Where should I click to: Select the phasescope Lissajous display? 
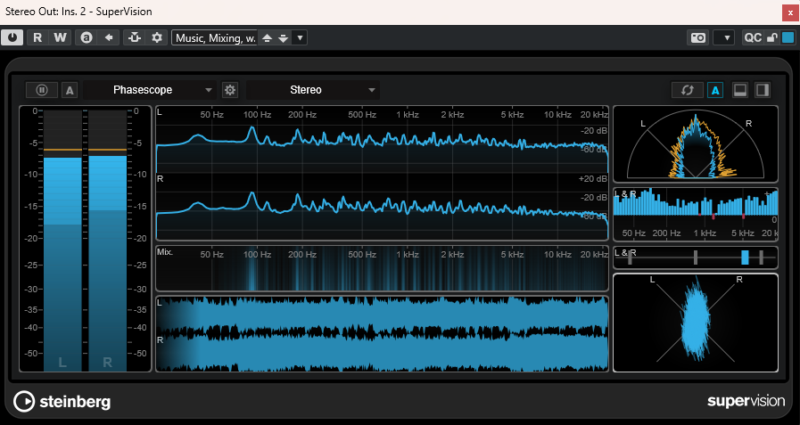(695, 323)
